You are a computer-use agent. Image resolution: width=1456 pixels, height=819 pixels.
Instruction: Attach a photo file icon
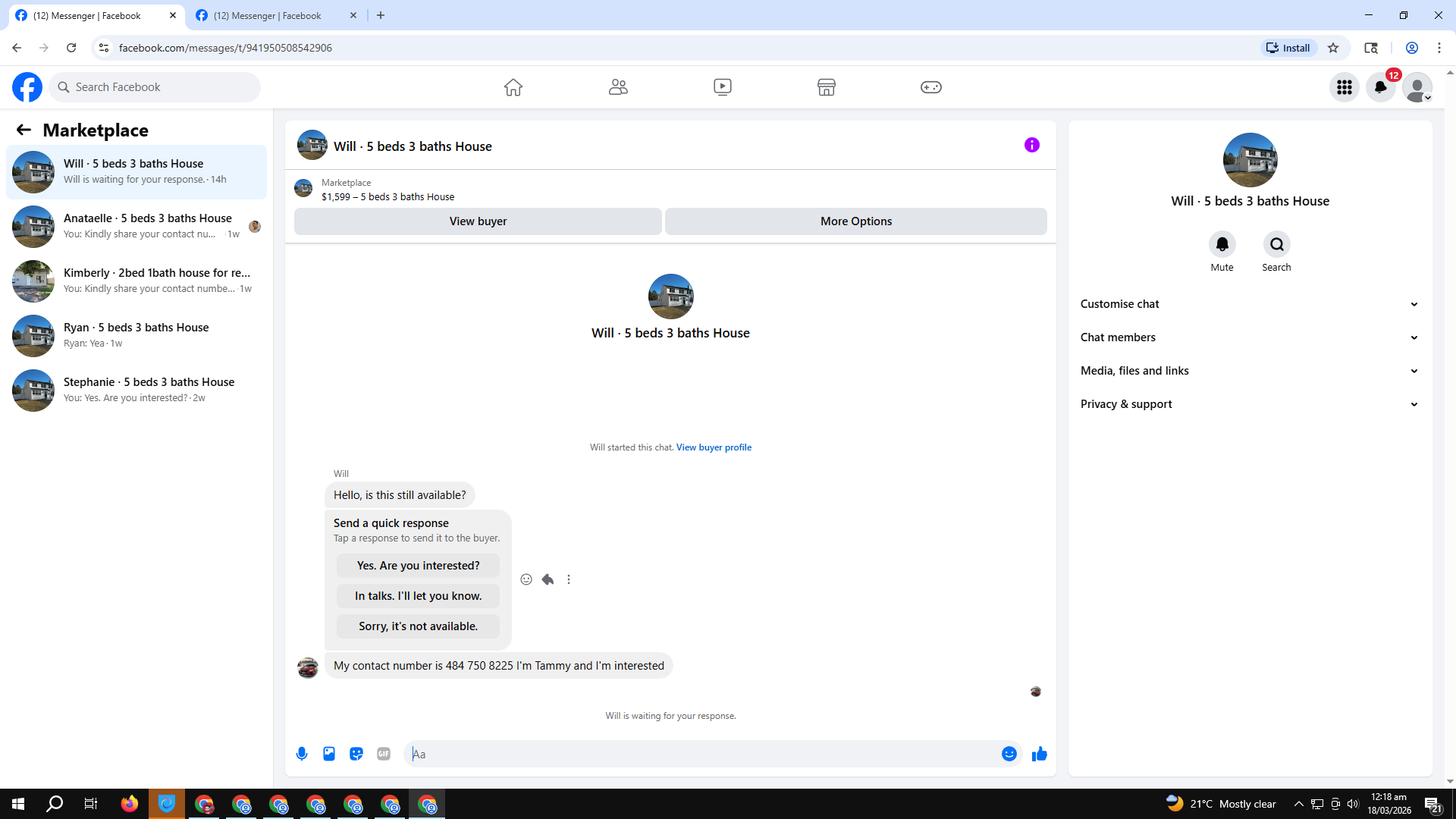329,754
